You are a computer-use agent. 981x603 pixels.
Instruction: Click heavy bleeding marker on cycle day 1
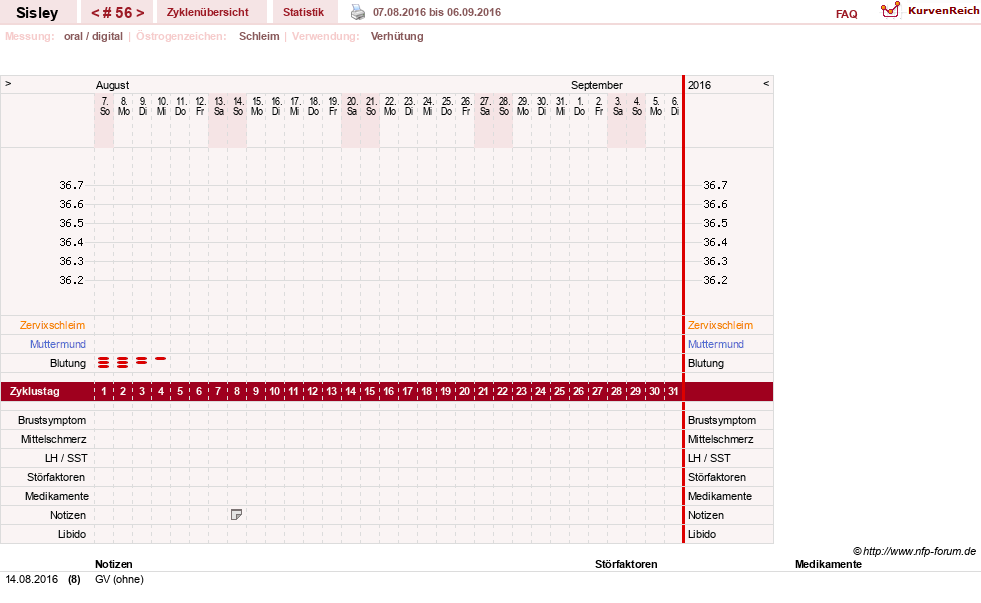click(x=104, y=362)
